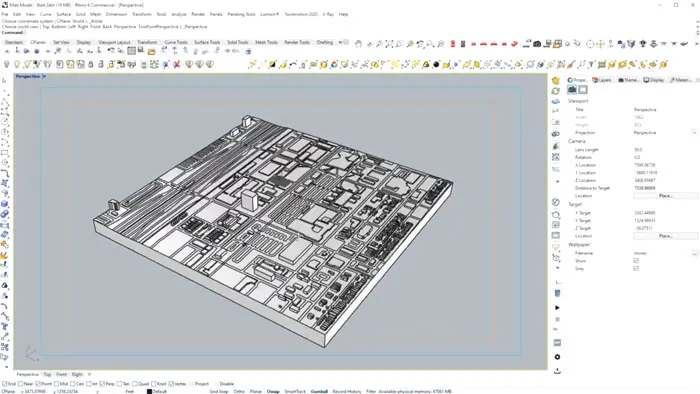Viewport: 700px width, 394px height.
Task: Click the black sphere icon in toolbar
Action: [436, 65]
